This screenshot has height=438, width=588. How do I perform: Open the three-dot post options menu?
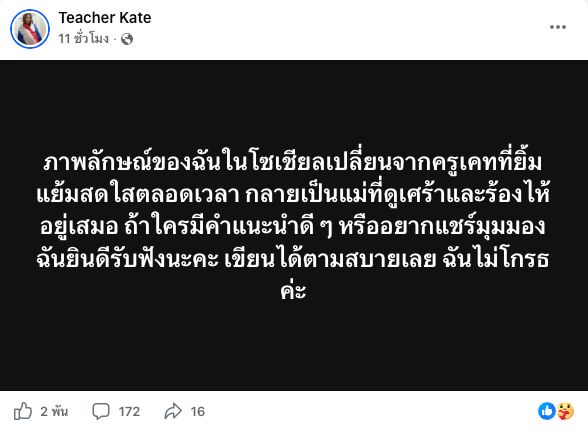558,27
